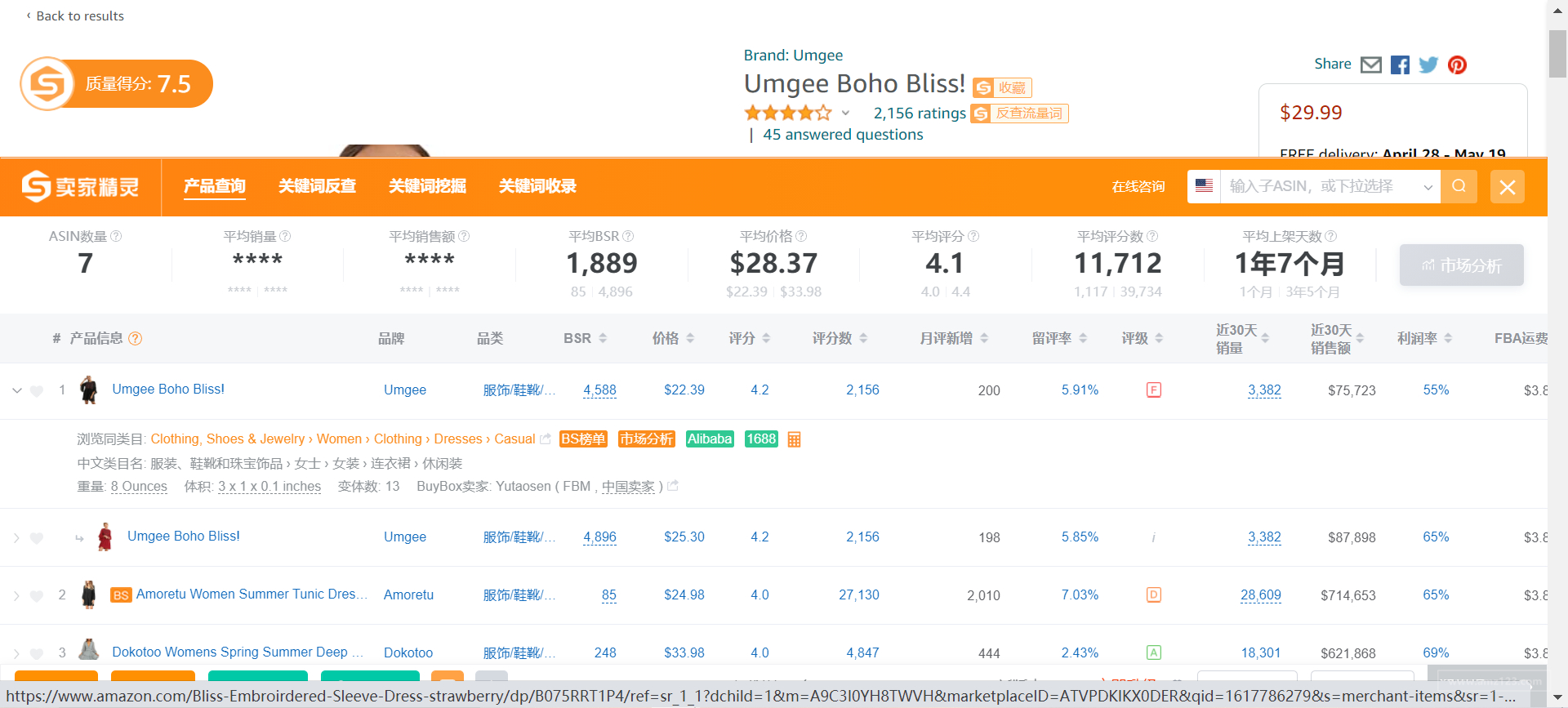Screen dimensions: 1568x708
Task: Sort the table by 月评新增
Action: [984, 338]
